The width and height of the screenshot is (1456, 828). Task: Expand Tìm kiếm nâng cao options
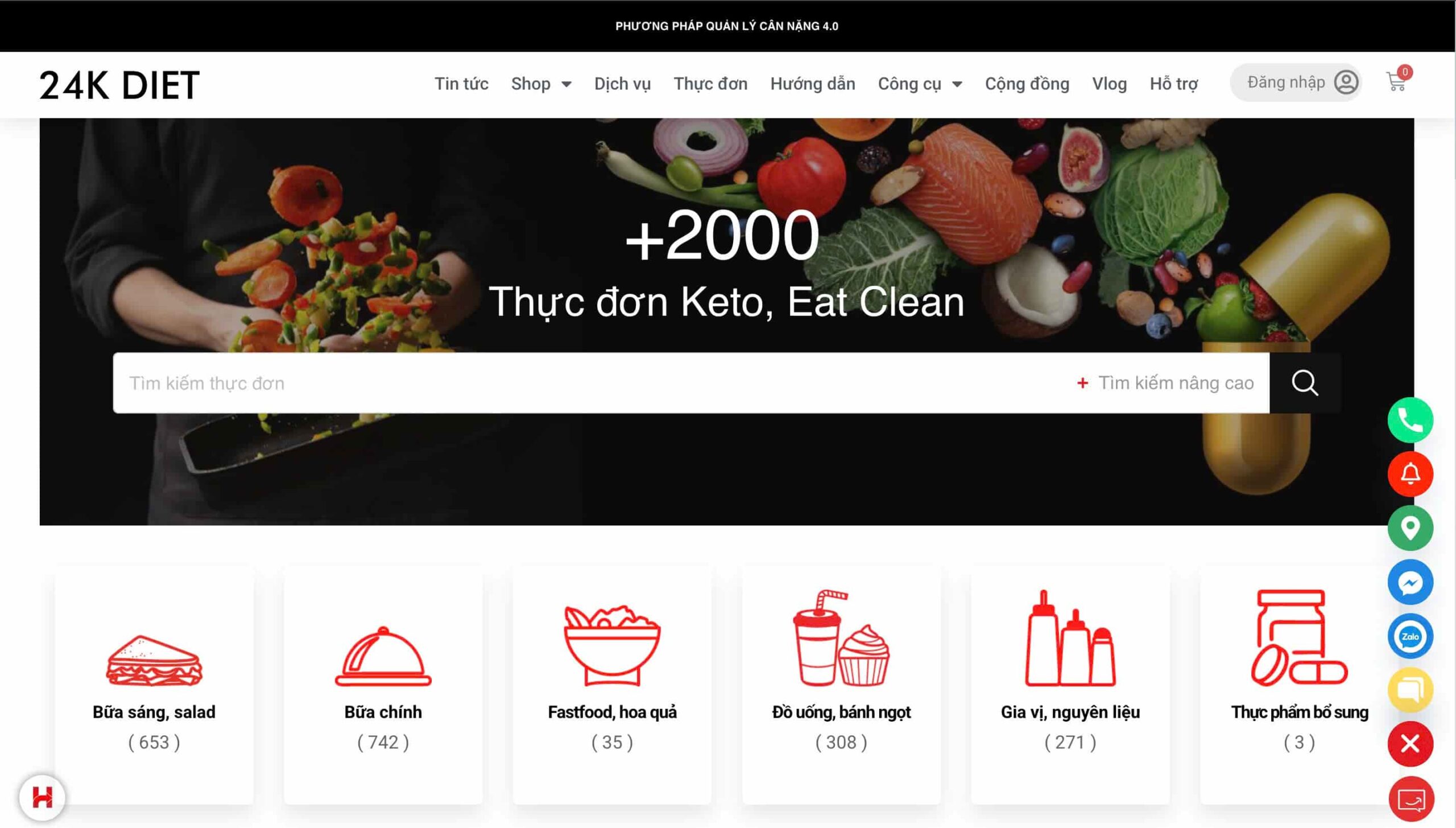(1165, 383)
